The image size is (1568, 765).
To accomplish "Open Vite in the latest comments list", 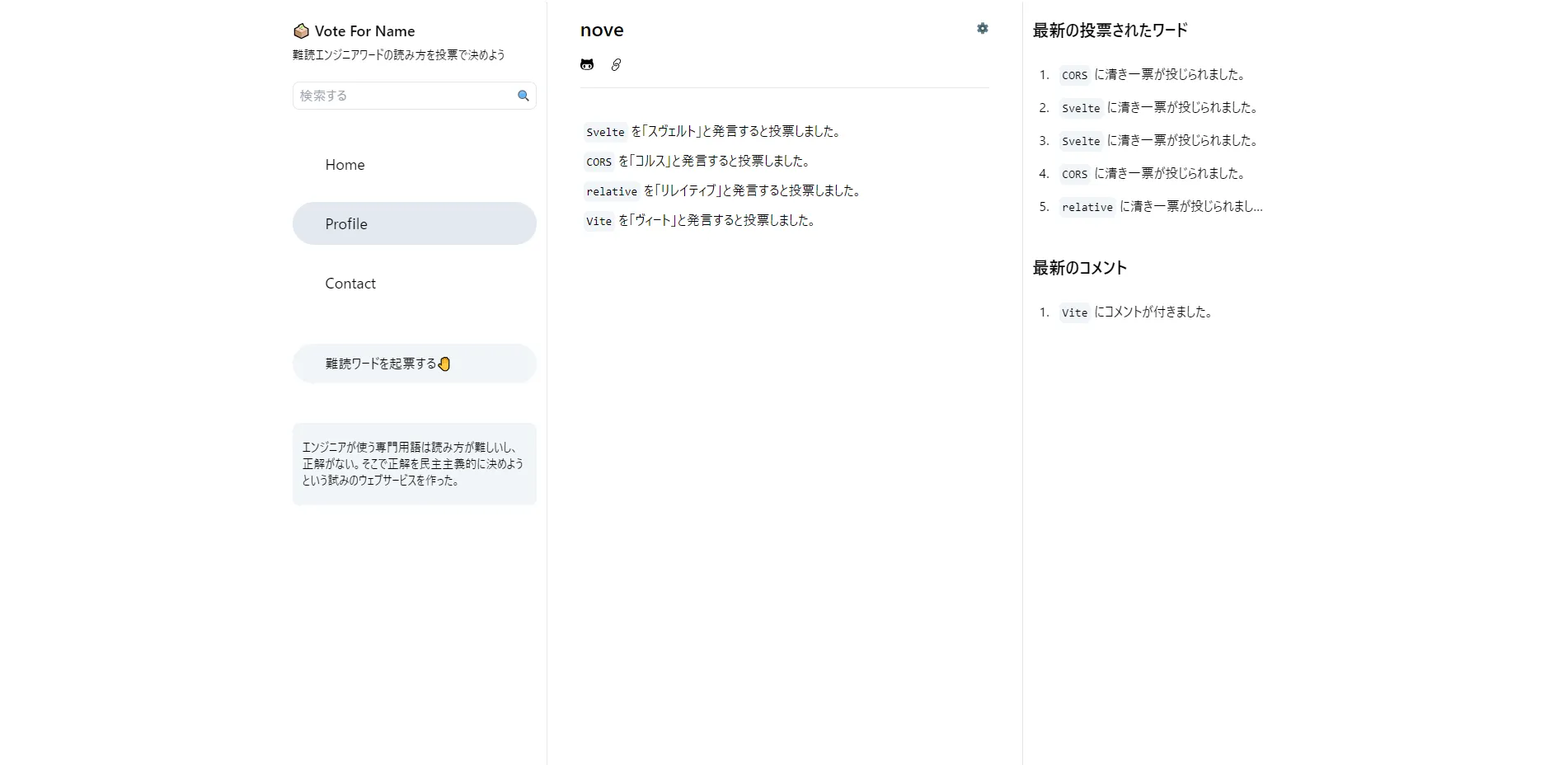I will (x=1074, y=312).
